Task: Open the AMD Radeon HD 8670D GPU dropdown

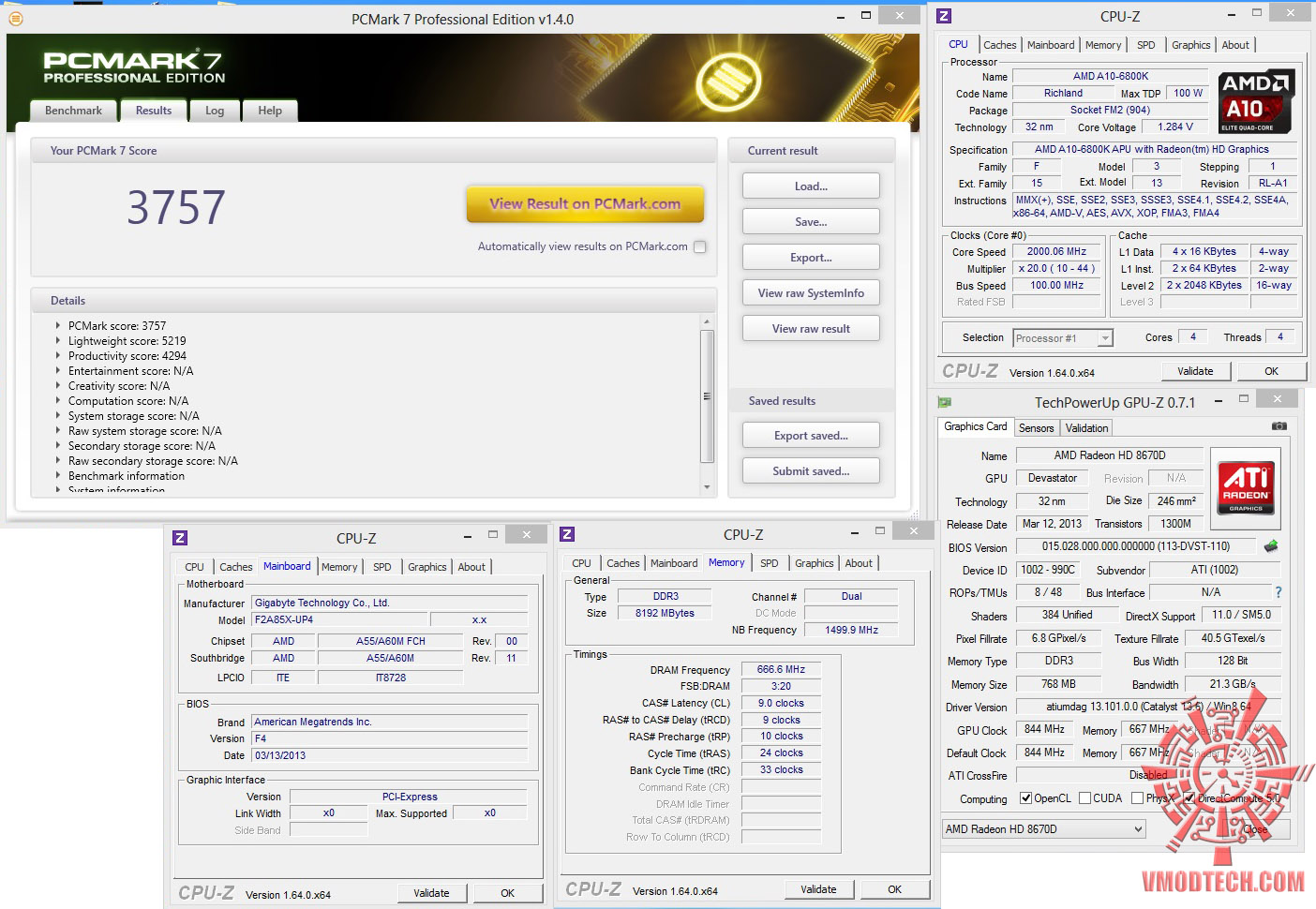Action: pos(1044,829)
